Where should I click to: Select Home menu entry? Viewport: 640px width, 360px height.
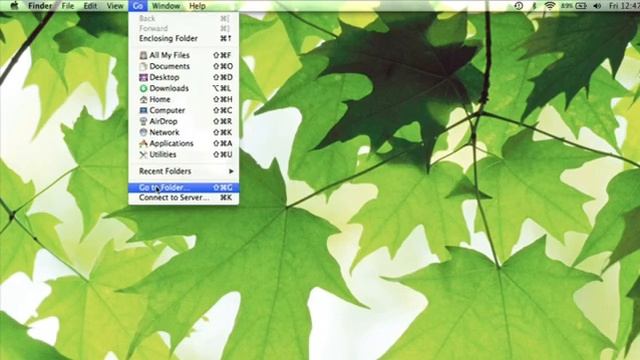[x=184, y=99]
